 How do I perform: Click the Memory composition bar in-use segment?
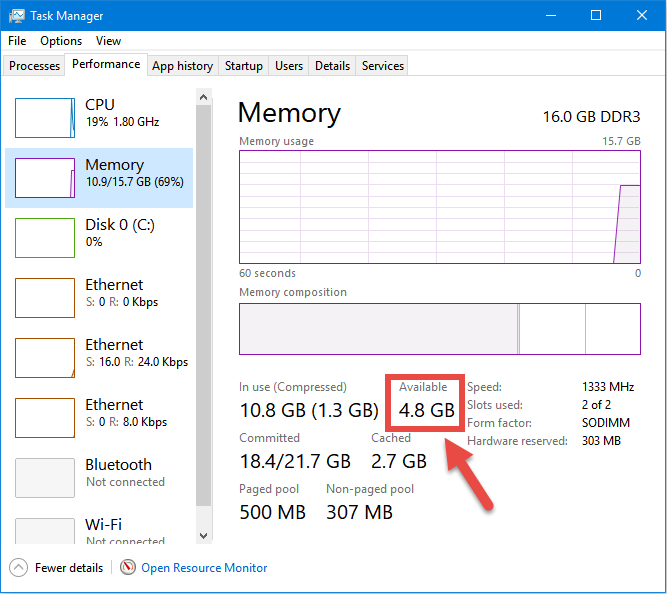379,329
